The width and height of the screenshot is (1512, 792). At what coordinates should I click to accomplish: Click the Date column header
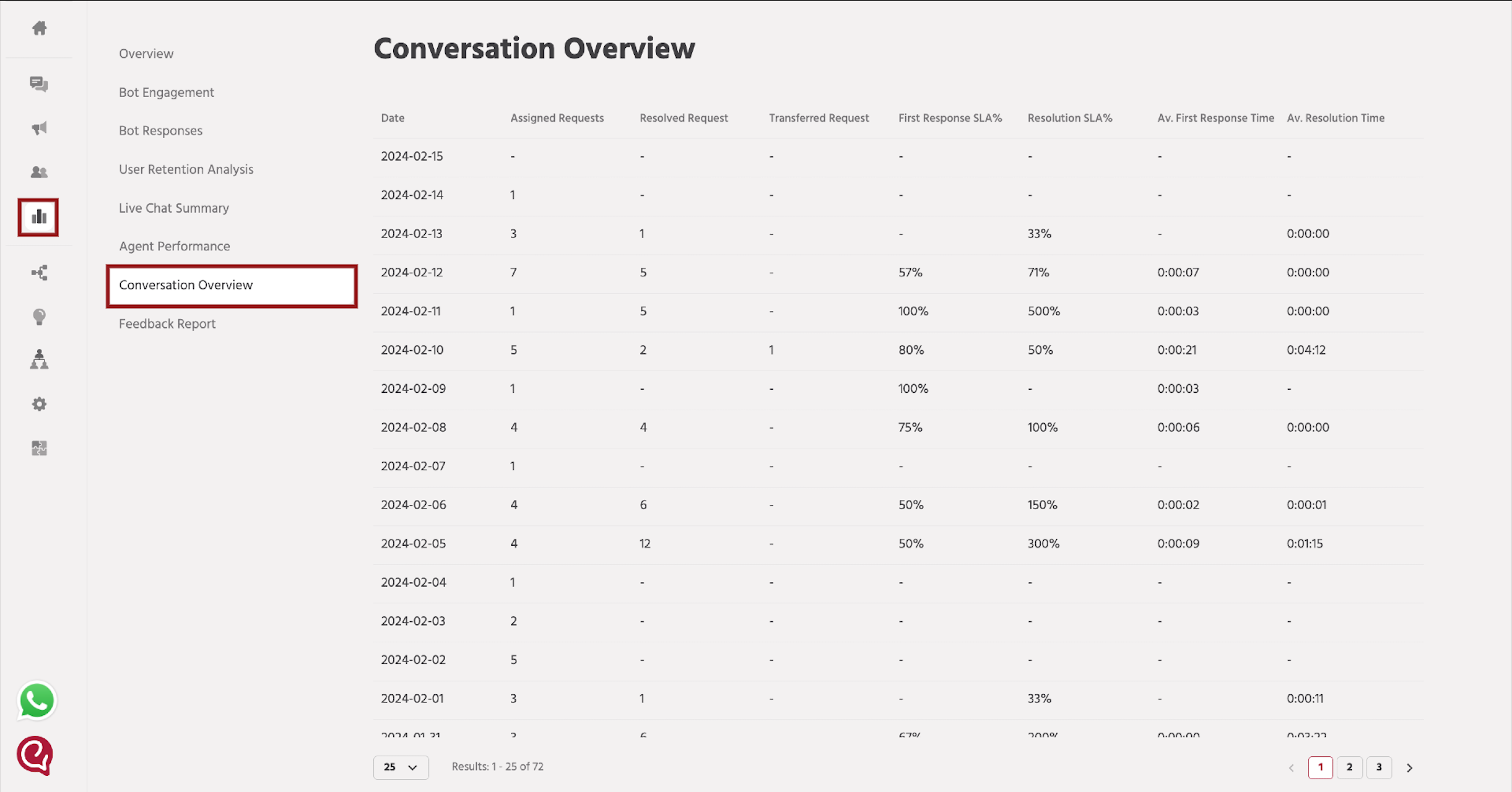[x=393, y=118]
